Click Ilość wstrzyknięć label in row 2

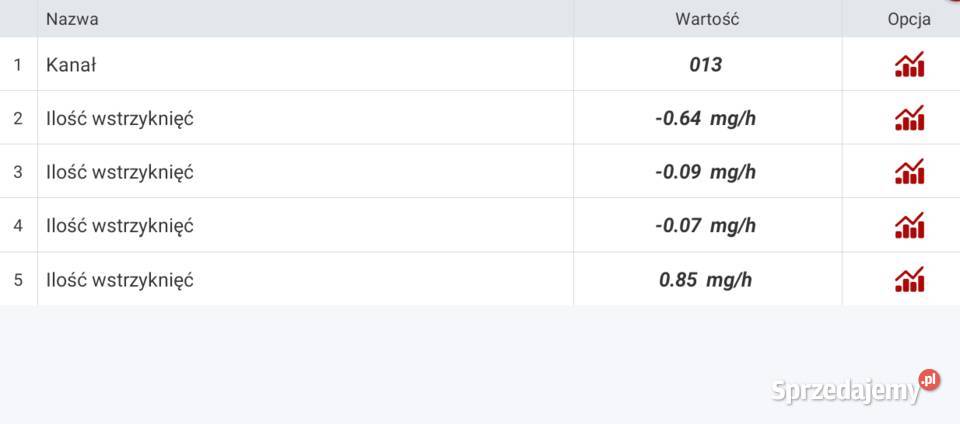point(119,119)
